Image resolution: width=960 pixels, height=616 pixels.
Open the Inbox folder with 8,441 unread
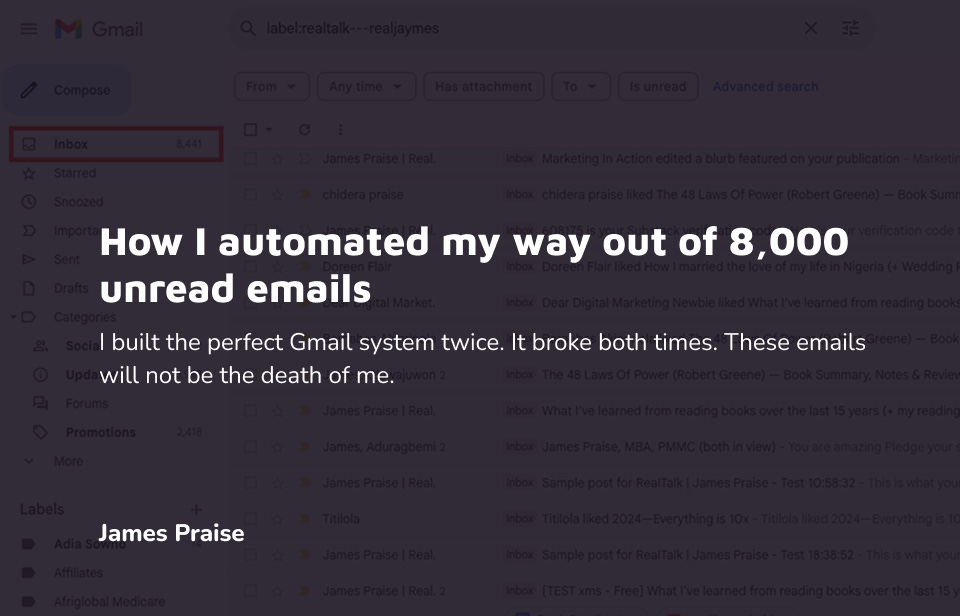pyautogui.click(x=116, y=144)
